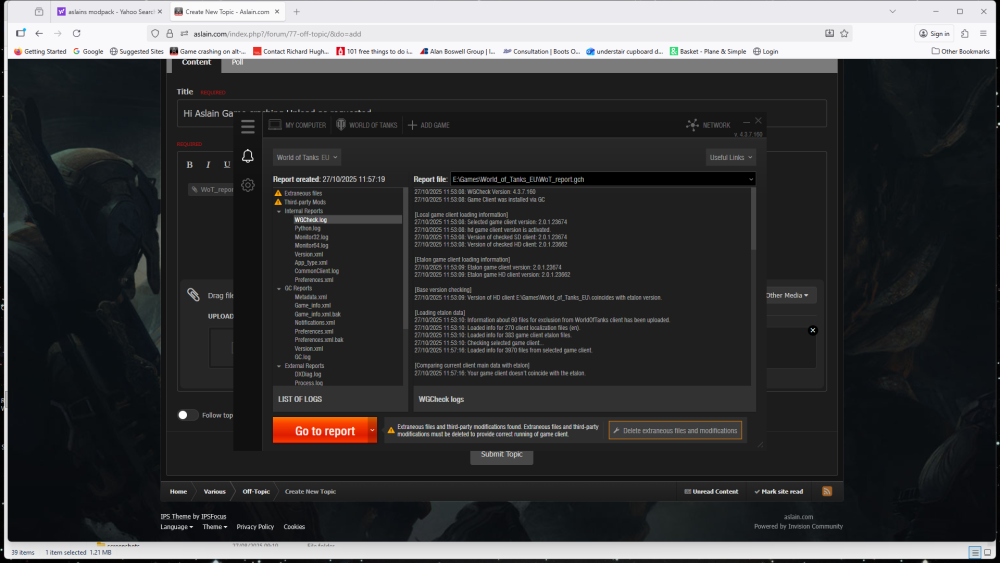This screenshot has height=563, width=1000.
Task: Select Third-party Mods warning entry
Action: (305, 202)
